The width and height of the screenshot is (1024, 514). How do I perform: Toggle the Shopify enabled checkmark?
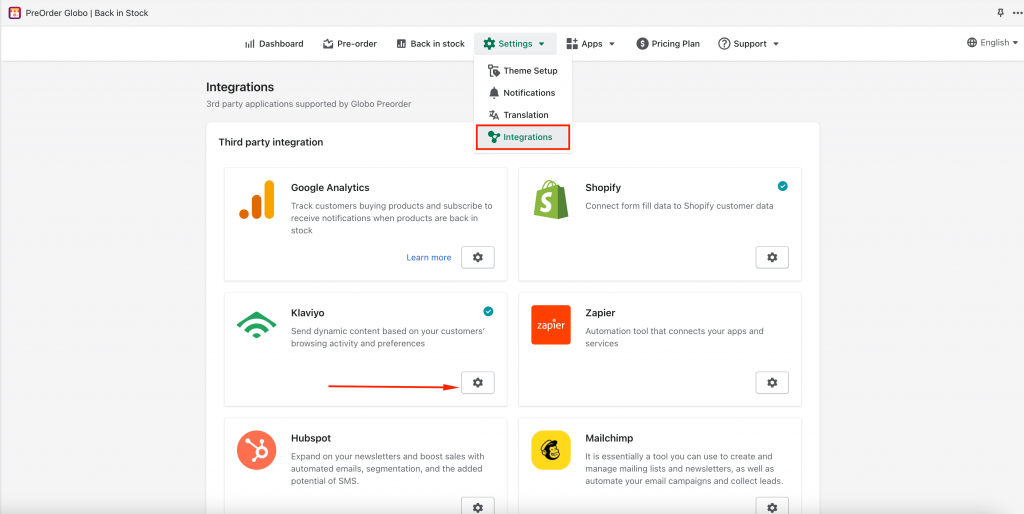point(782,186)
